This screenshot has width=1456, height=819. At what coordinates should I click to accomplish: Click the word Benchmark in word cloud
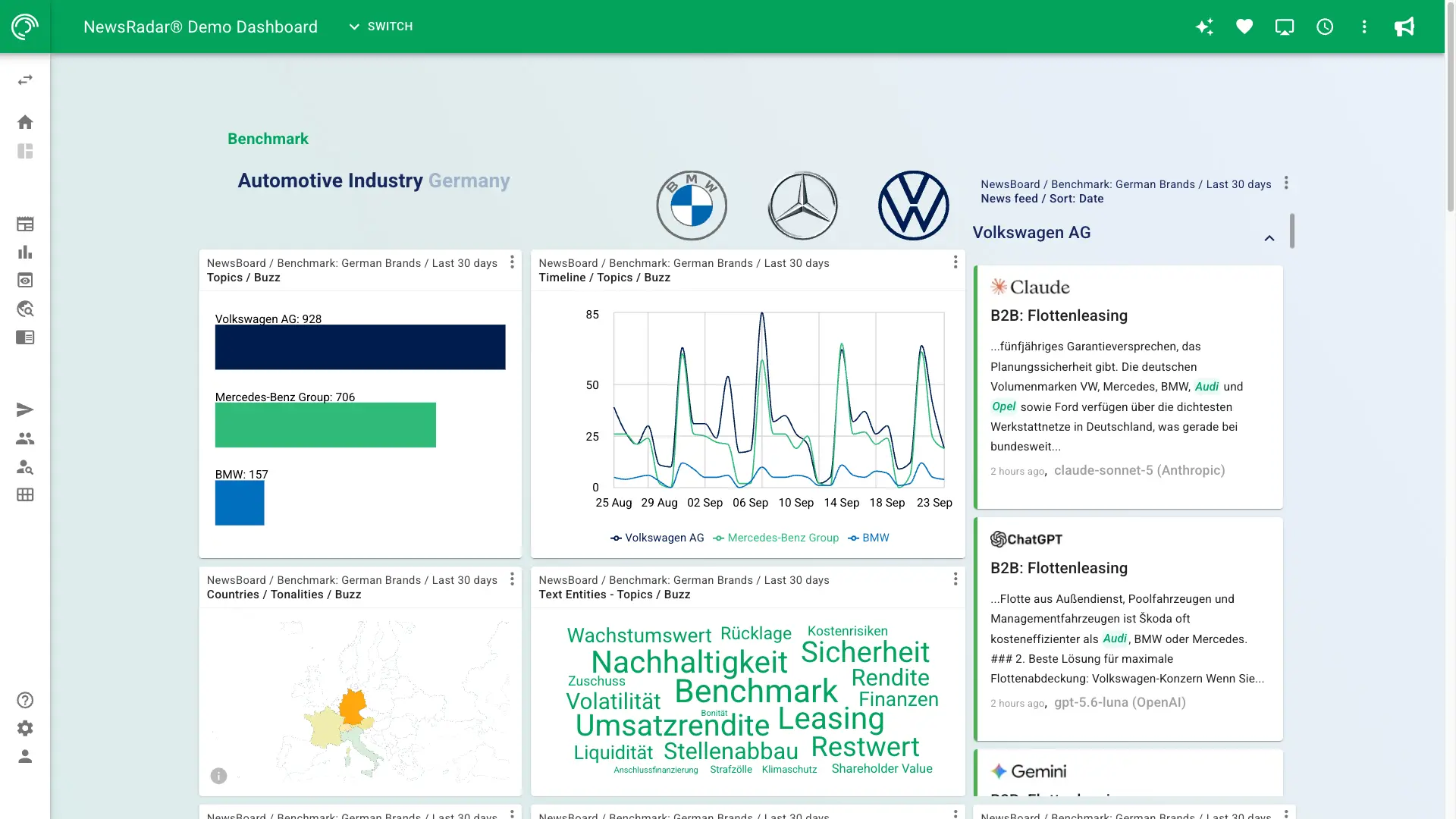756,691
